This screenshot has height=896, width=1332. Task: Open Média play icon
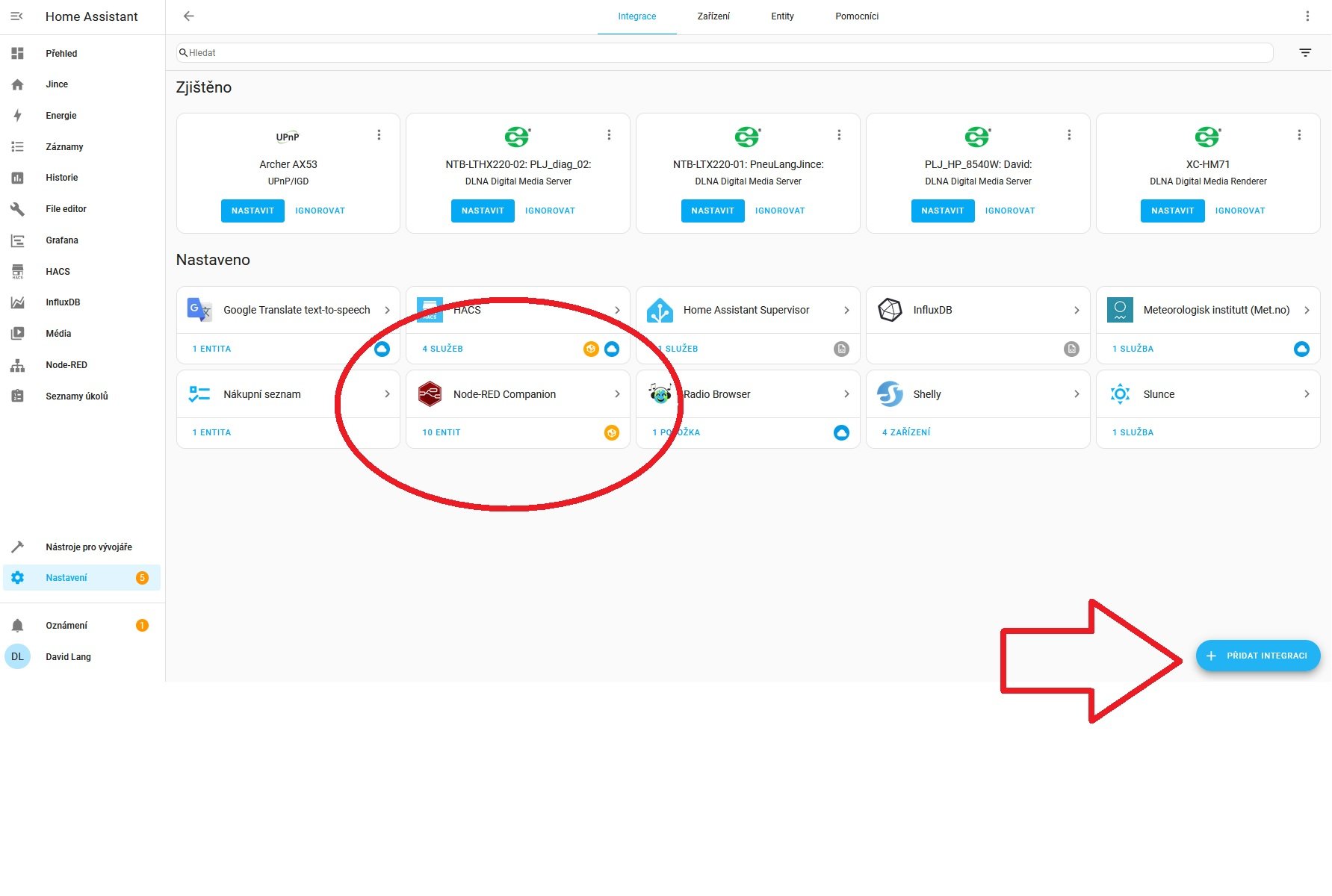(17, 334)
